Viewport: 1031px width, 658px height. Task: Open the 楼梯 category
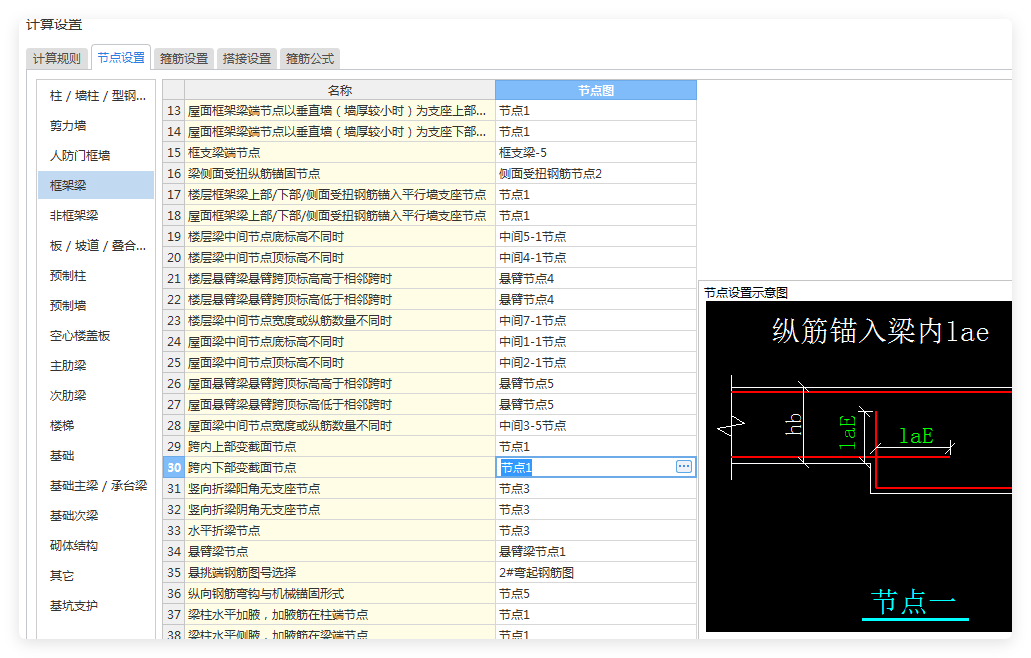pyautogui.click(x=96, y=426)
